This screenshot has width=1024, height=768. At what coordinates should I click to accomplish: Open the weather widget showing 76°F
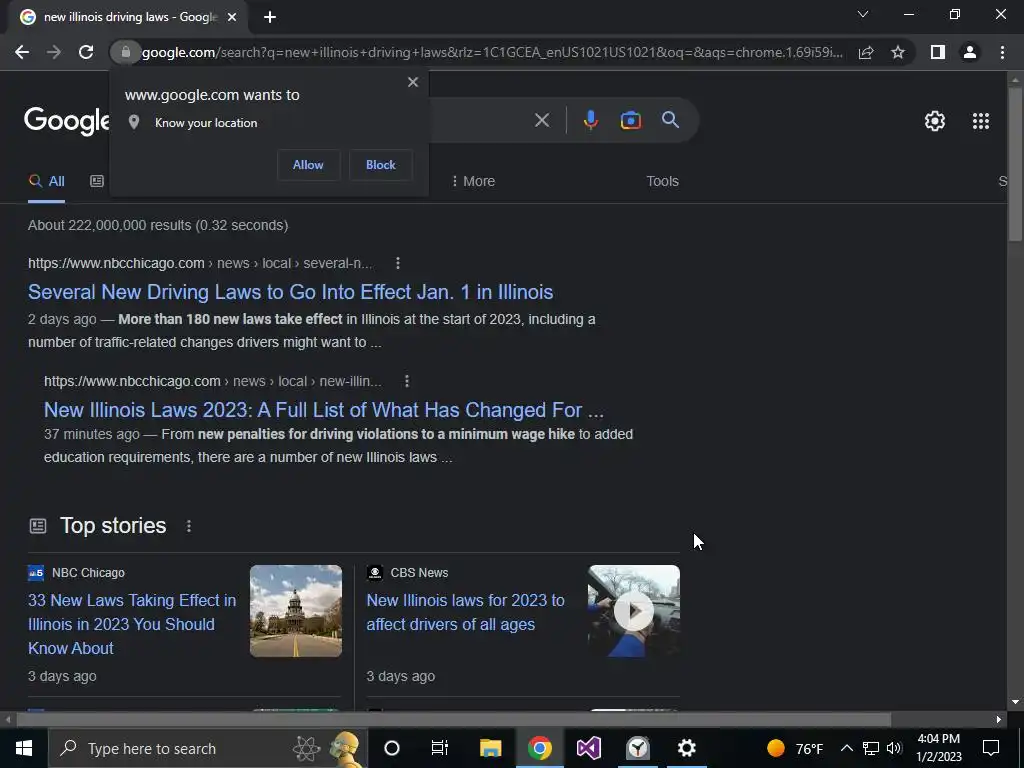[794, 748]
